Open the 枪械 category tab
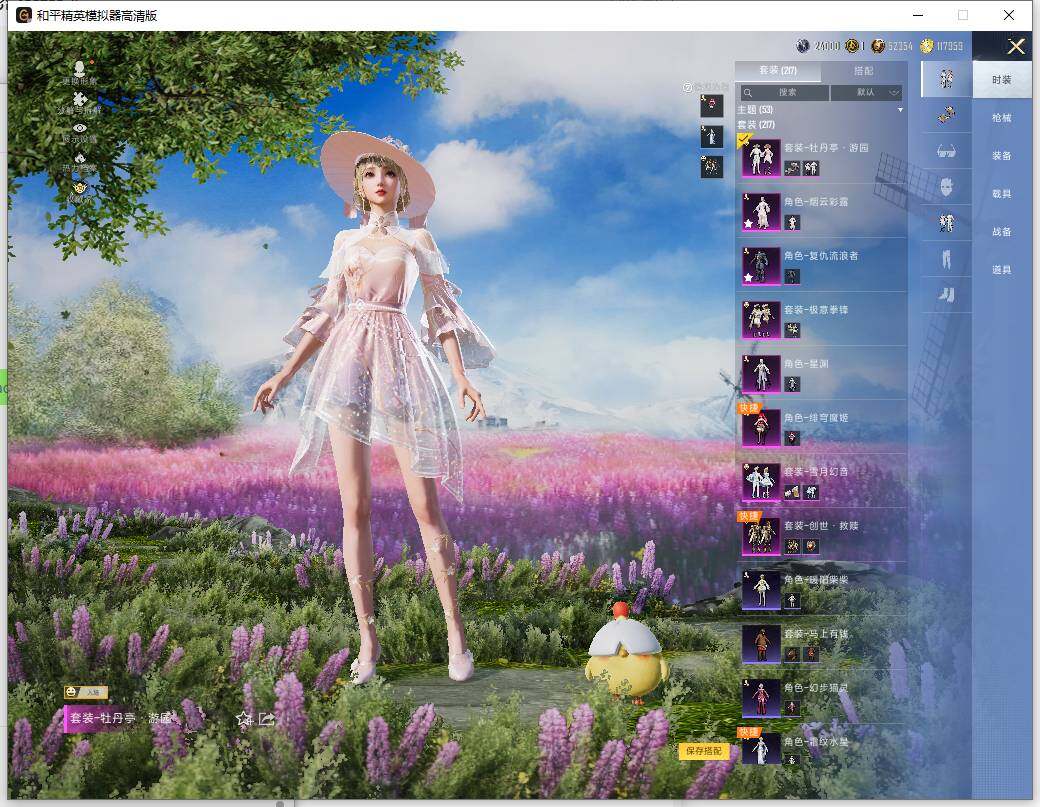 point(1001,118)
